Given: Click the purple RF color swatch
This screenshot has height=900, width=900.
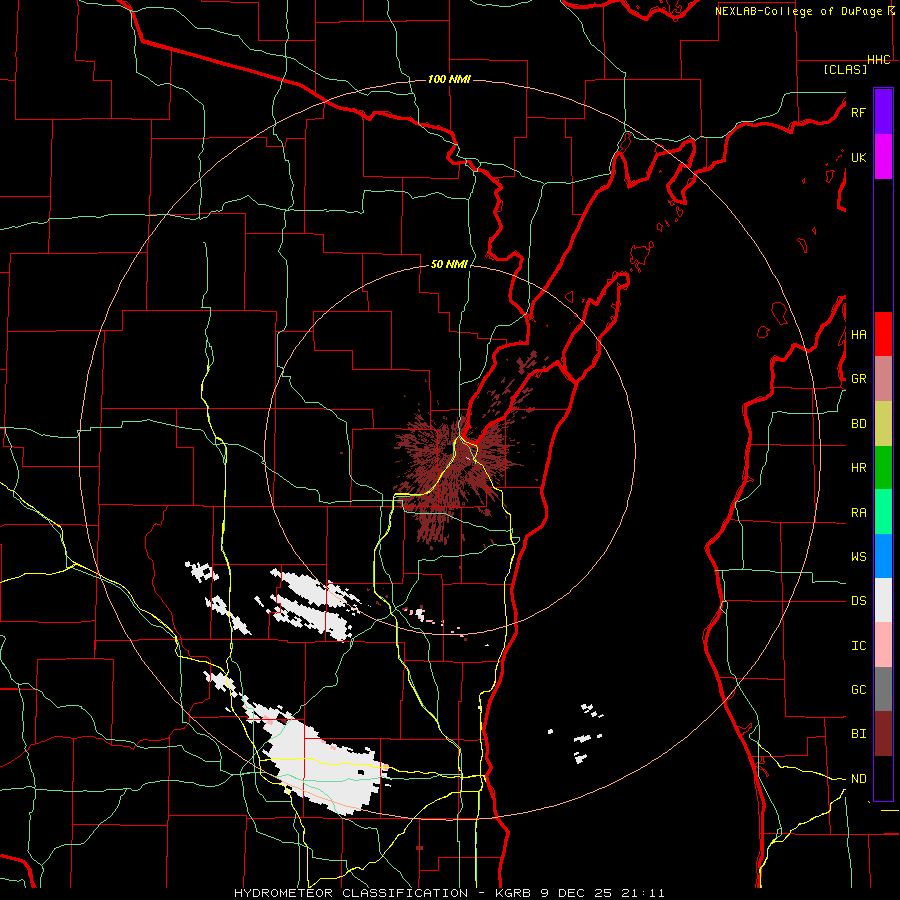Looking at the screenshot, I should tap(883, 112).
